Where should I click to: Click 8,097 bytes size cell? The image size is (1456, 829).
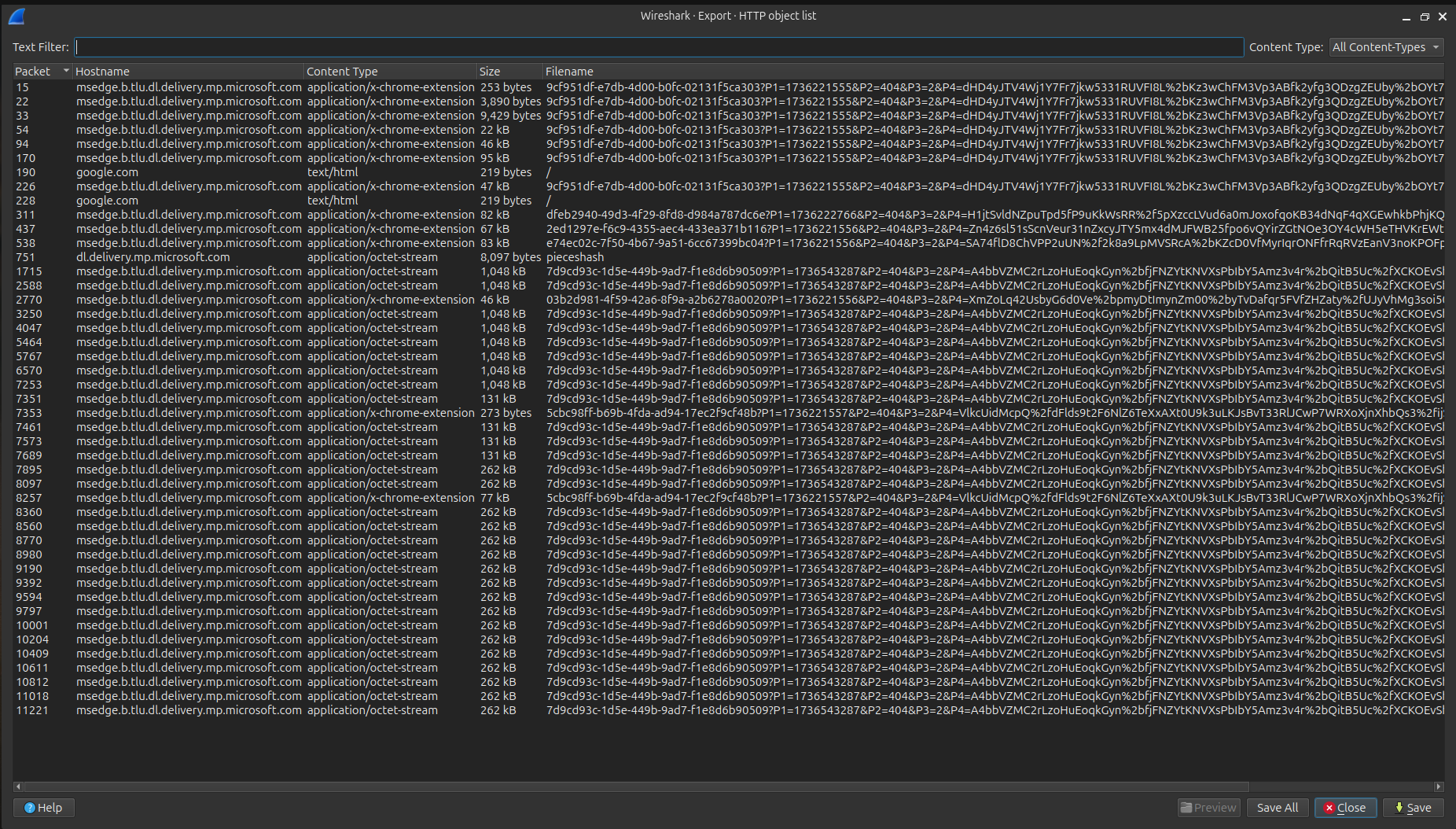510,257
